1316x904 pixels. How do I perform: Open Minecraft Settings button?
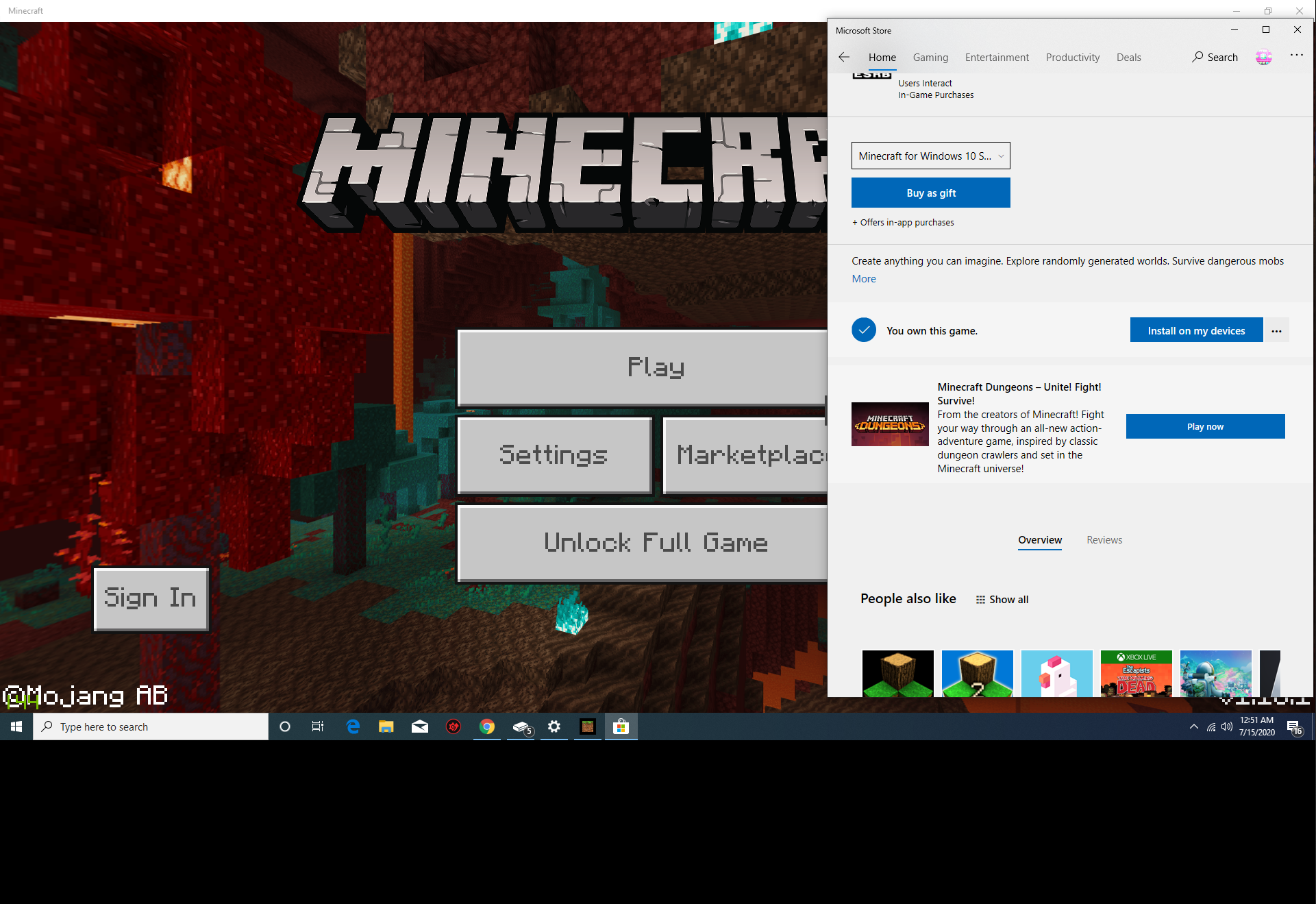[x=554, y=455]
